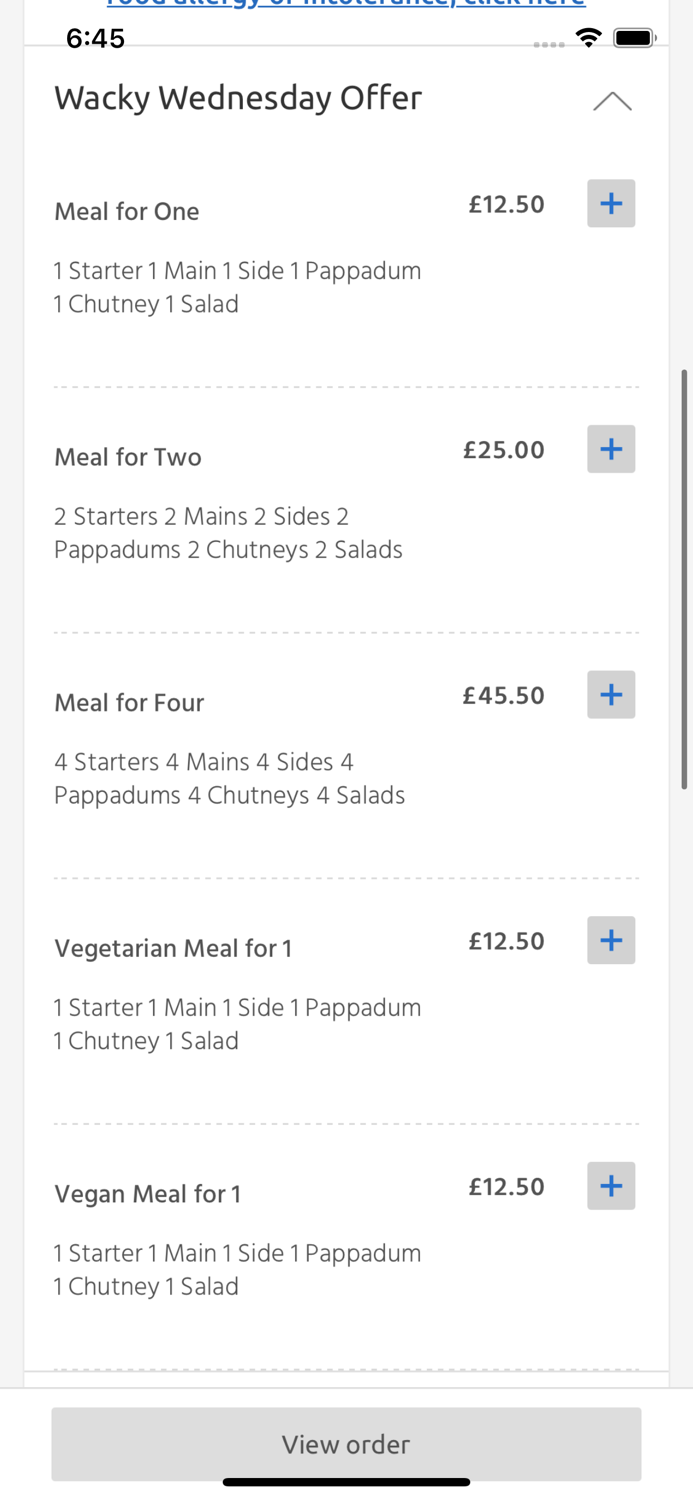Add Meal for Two to the order
The width and height of the screenshot is (693, 1500).
click(x=611, y=449)
